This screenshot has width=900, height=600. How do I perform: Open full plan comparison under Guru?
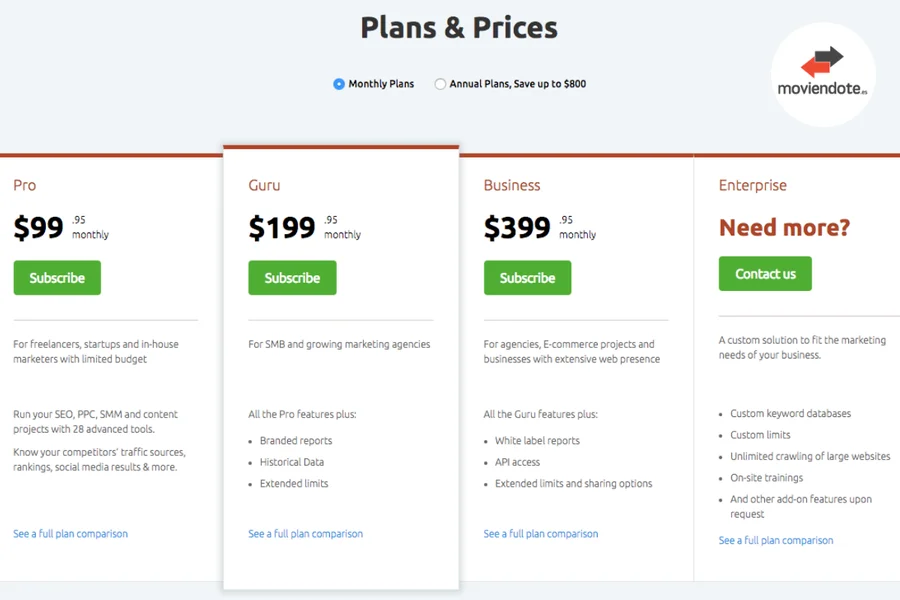pyautogui.click(x=305, y=534)
